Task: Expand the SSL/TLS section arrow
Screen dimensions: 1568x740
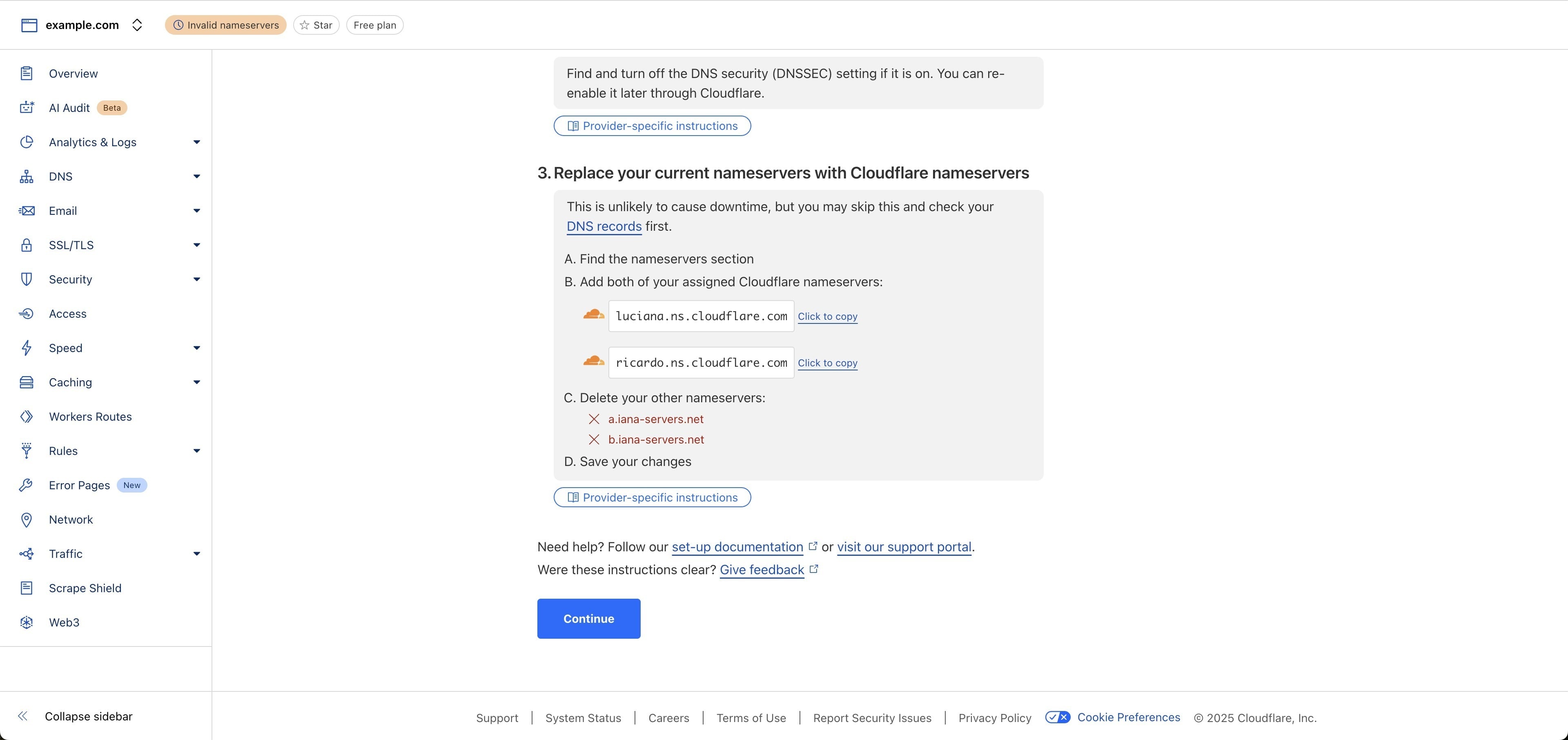Action: (196, 245)
